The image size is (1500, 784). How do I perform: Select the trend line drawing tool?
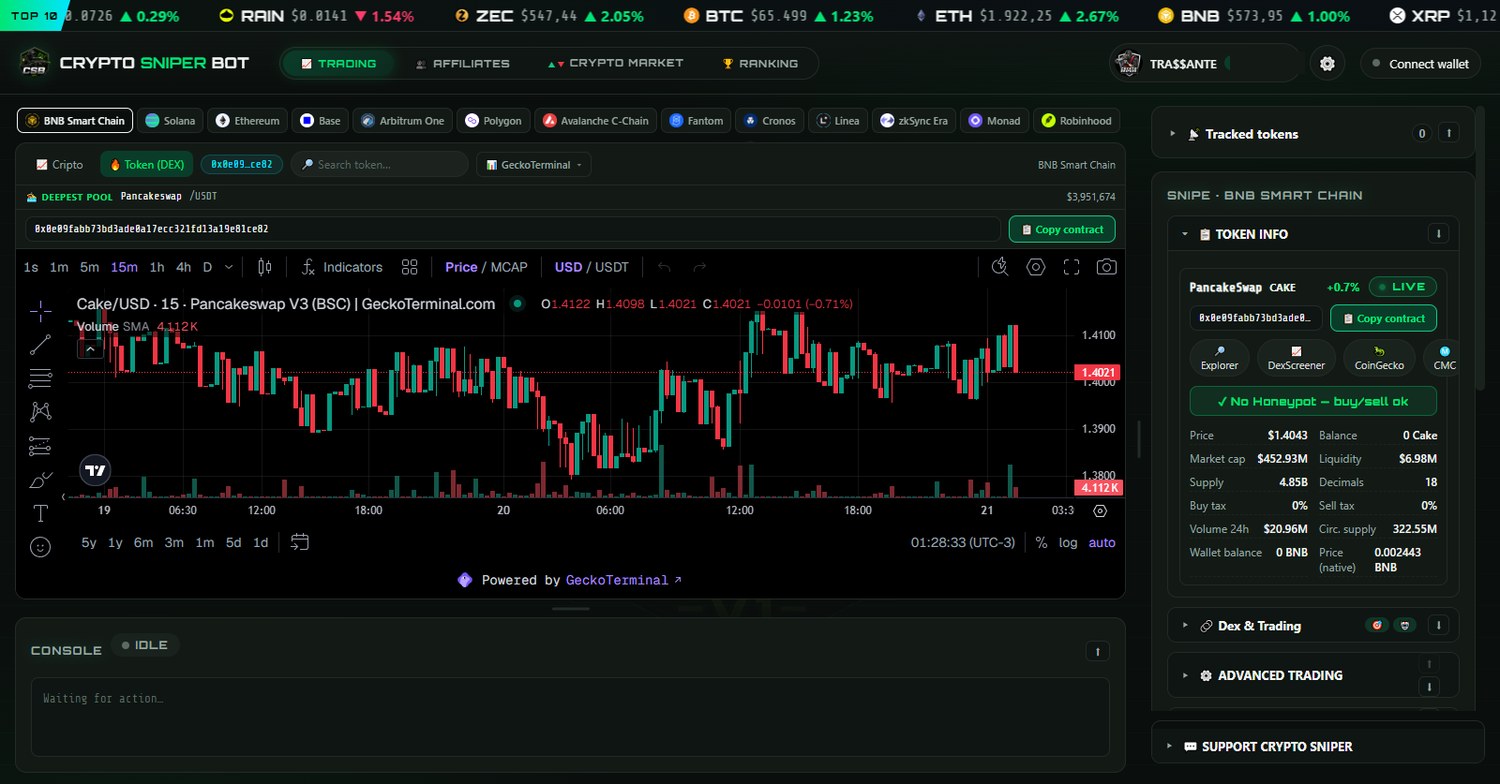(x=40, y=345)
